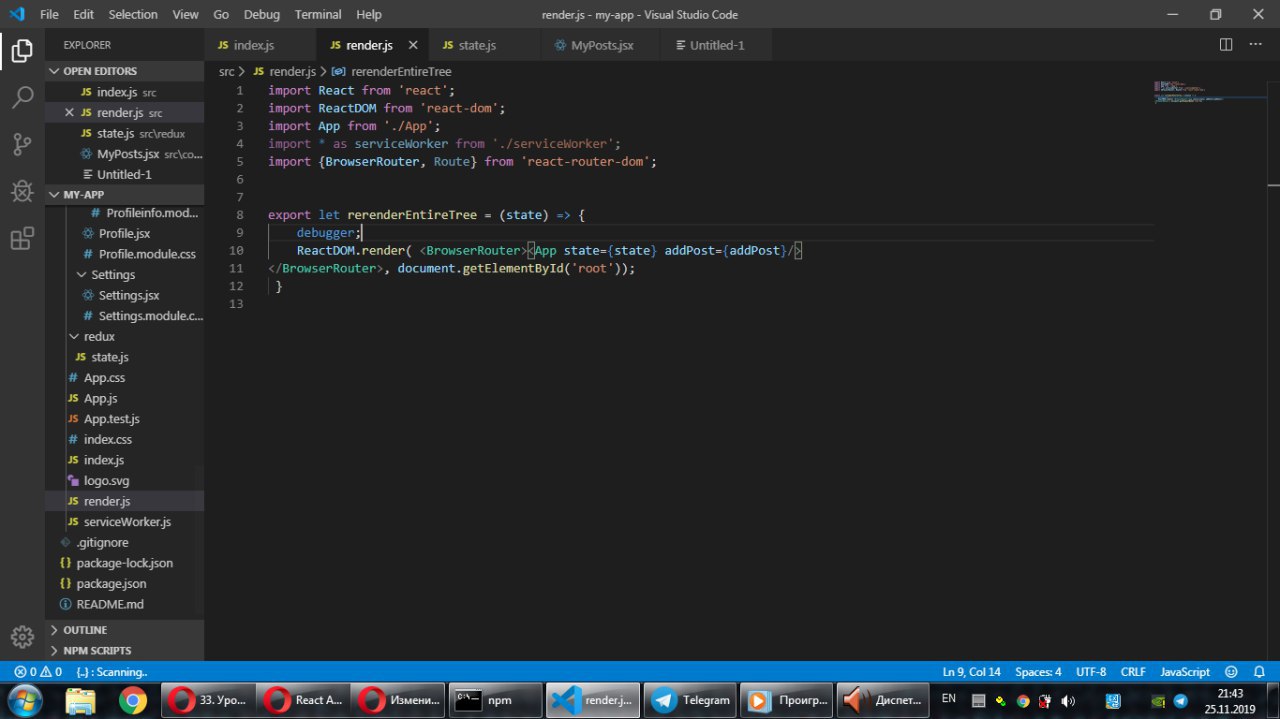Collapse the Open Editors section
This screenshot has height=719, width=1280.
100,71
